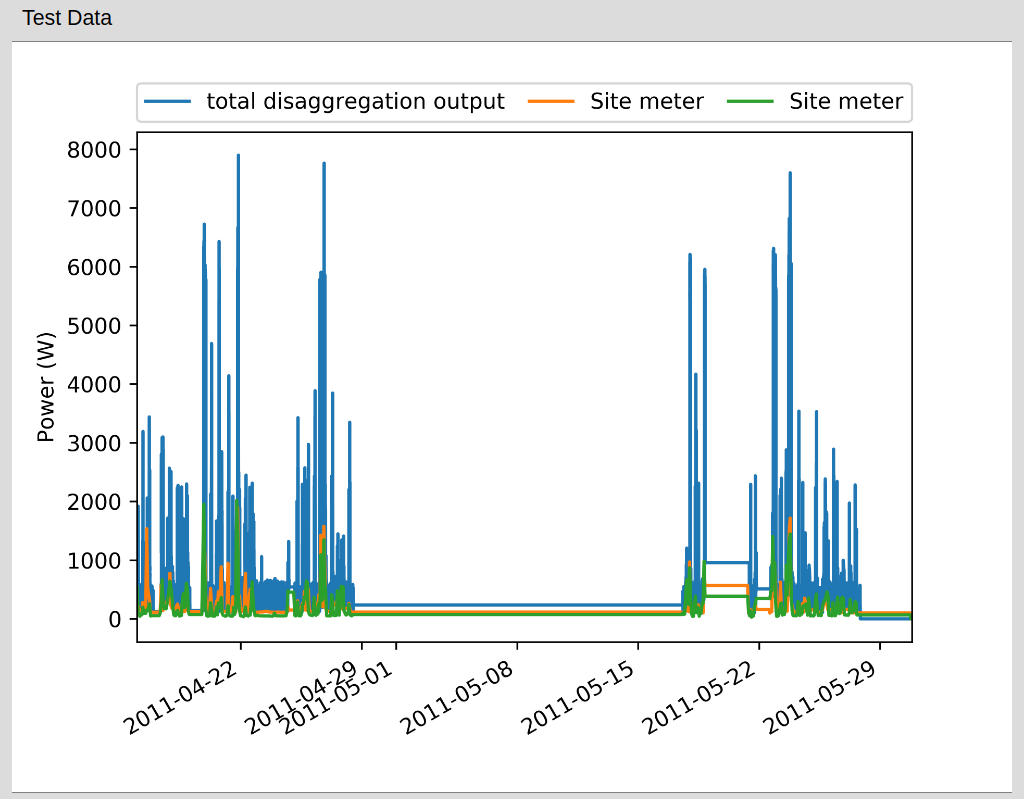This screenshot has height=799, width=1024.
Task: Click the 2011-05-08 x-axis date label
Action: click(x=457, y=698)
